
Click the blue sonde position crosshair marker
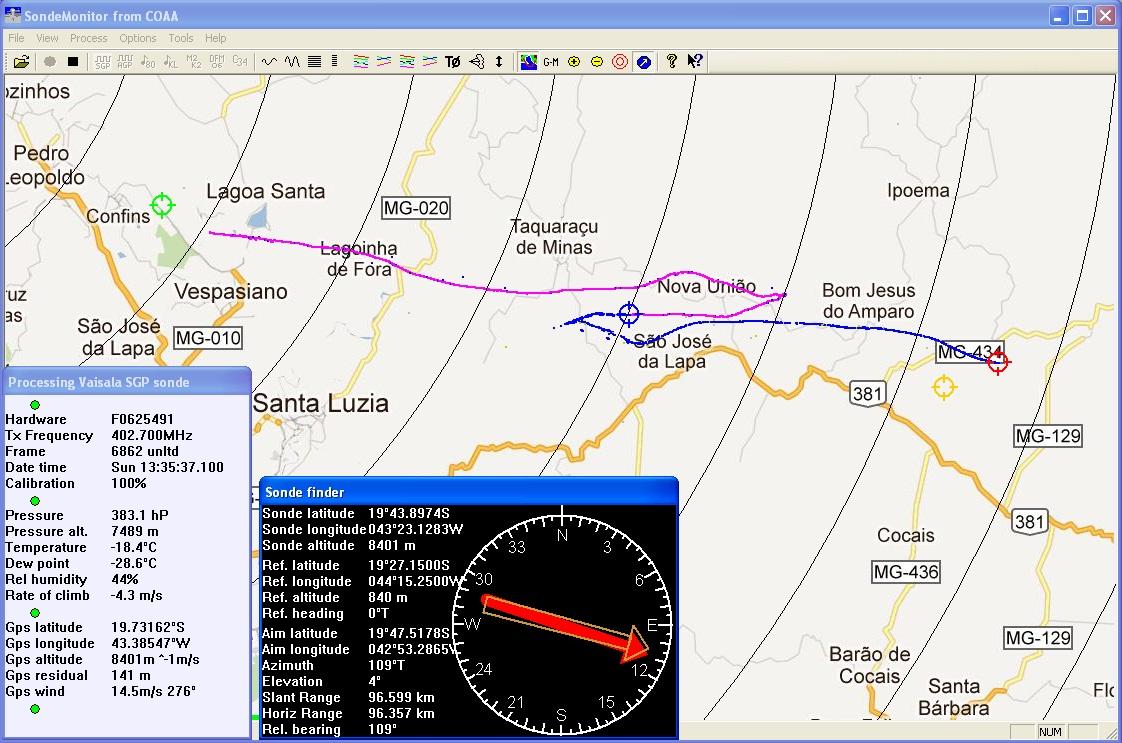pyautogui.click(x=628, y=313)
